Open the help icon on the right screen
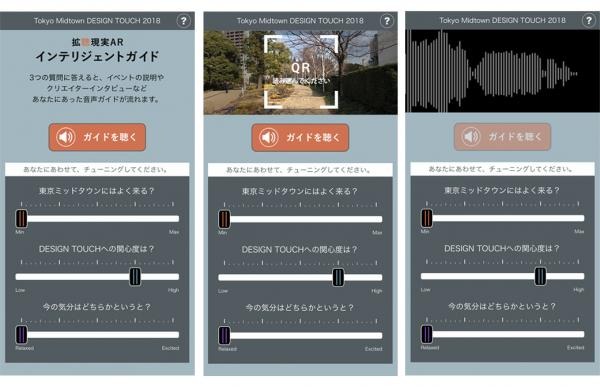600x387 pixels. (589, 20)
